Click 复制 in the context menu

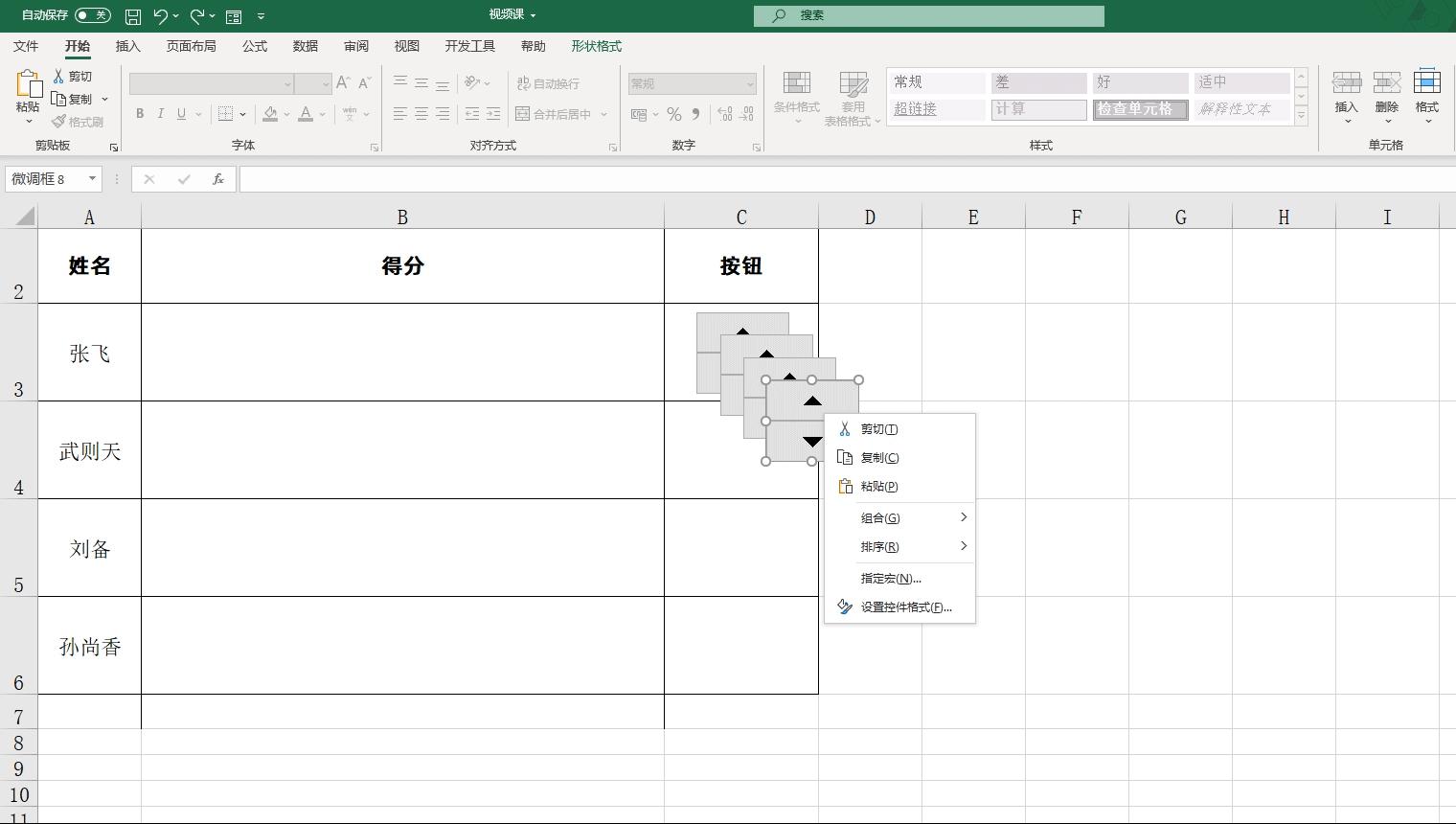[876, 457]
